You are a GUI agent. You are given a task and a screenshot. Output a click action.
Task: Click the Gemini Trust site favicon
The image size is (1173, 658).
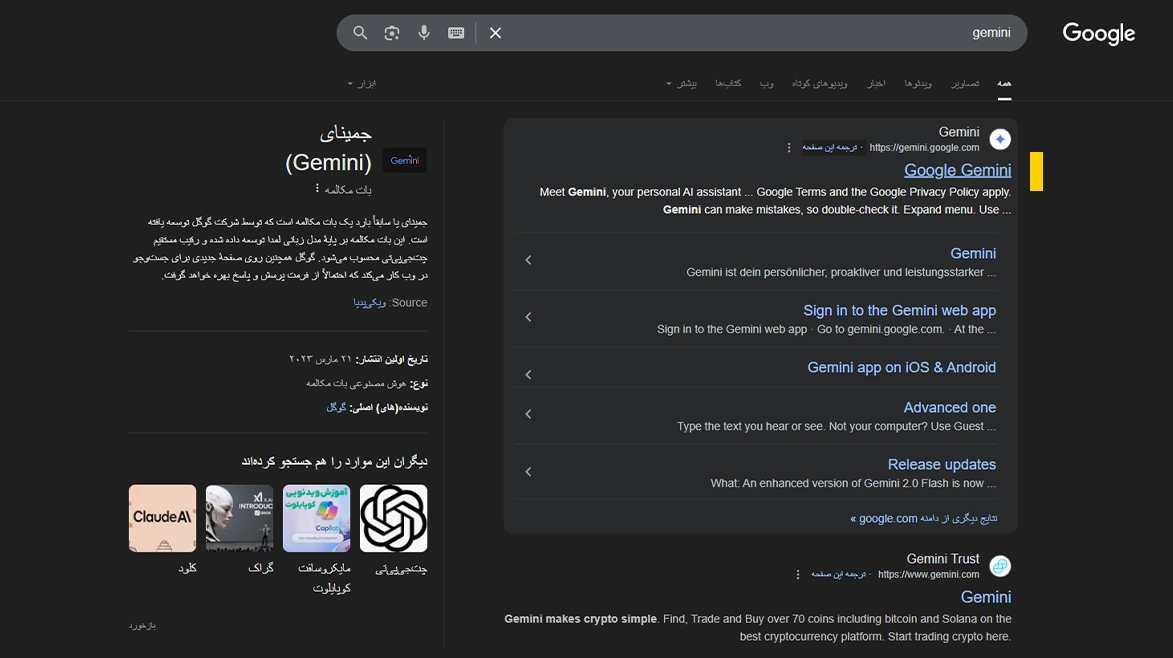coord(1000,566)
